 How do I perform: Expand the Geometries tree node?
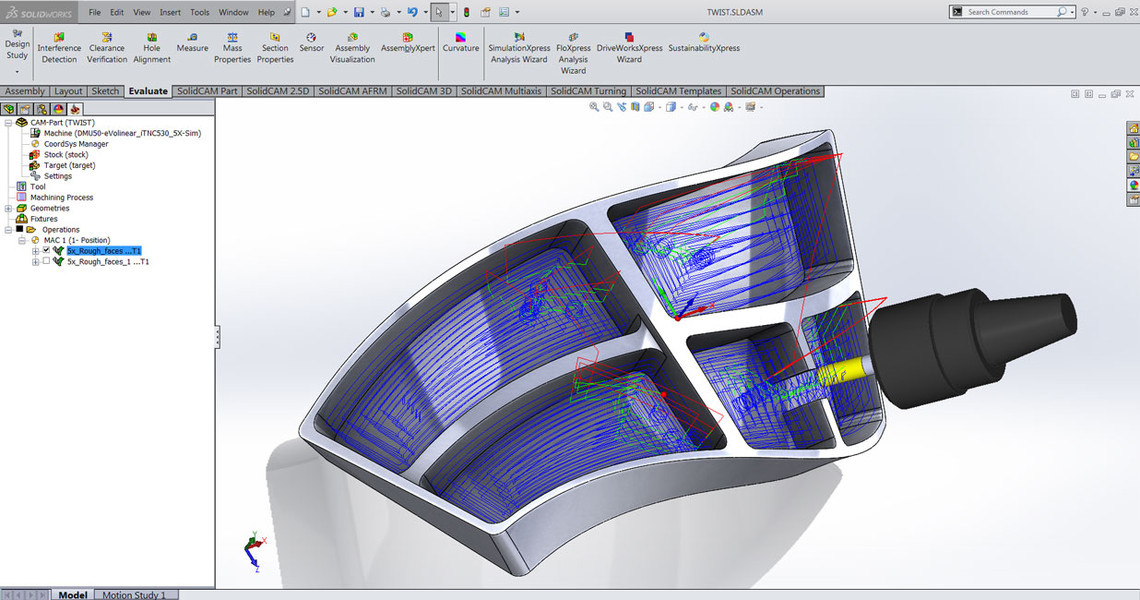click(x=9, y=208)
